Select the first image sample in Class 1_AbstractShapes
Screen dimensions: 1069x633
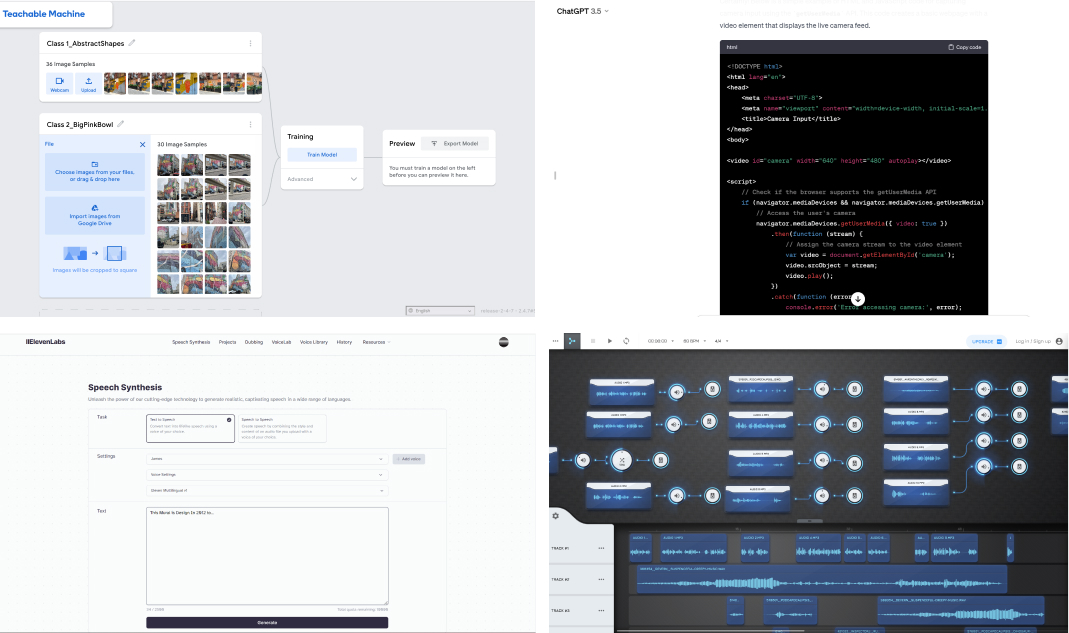point(115,83)
